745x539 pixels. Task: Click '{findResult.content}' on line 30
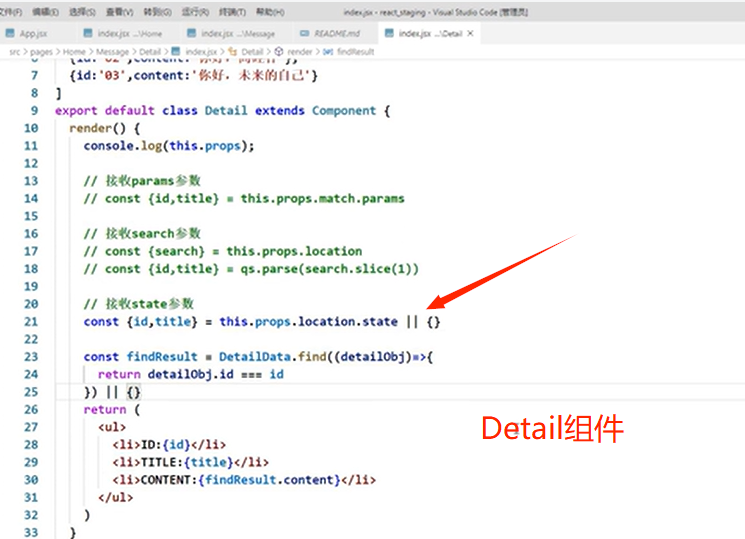(269, 480)
